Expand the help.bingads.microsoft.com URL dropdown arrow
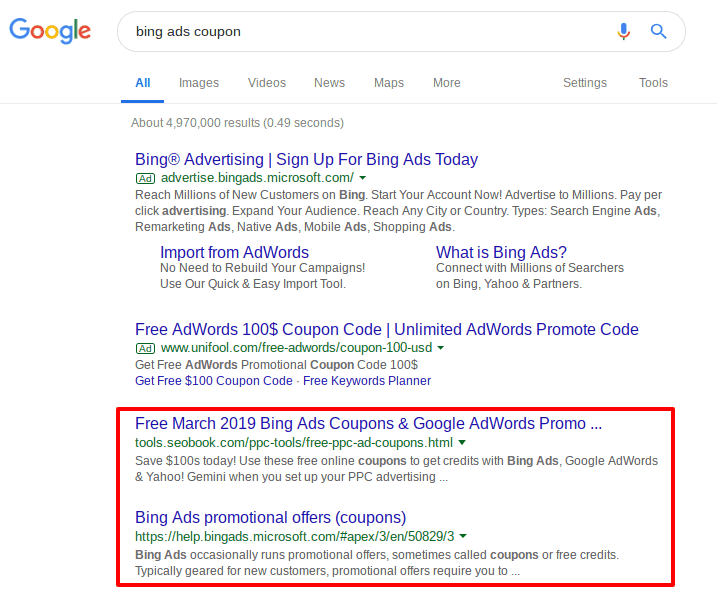The image size is (717, 590). pyautogui.click(x=463, y=536)
